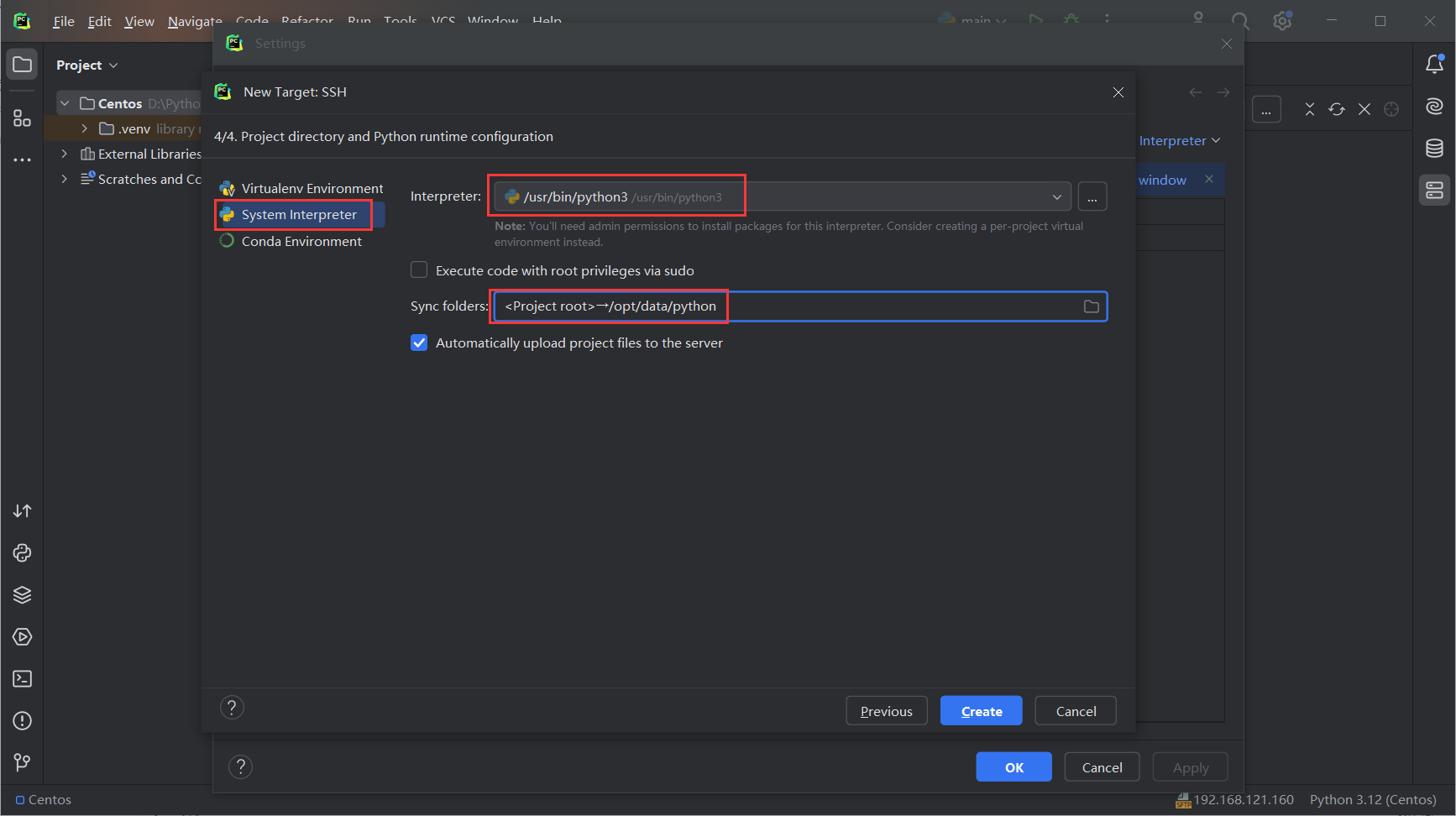Open the Terminal tool window icon

(23, 678)
